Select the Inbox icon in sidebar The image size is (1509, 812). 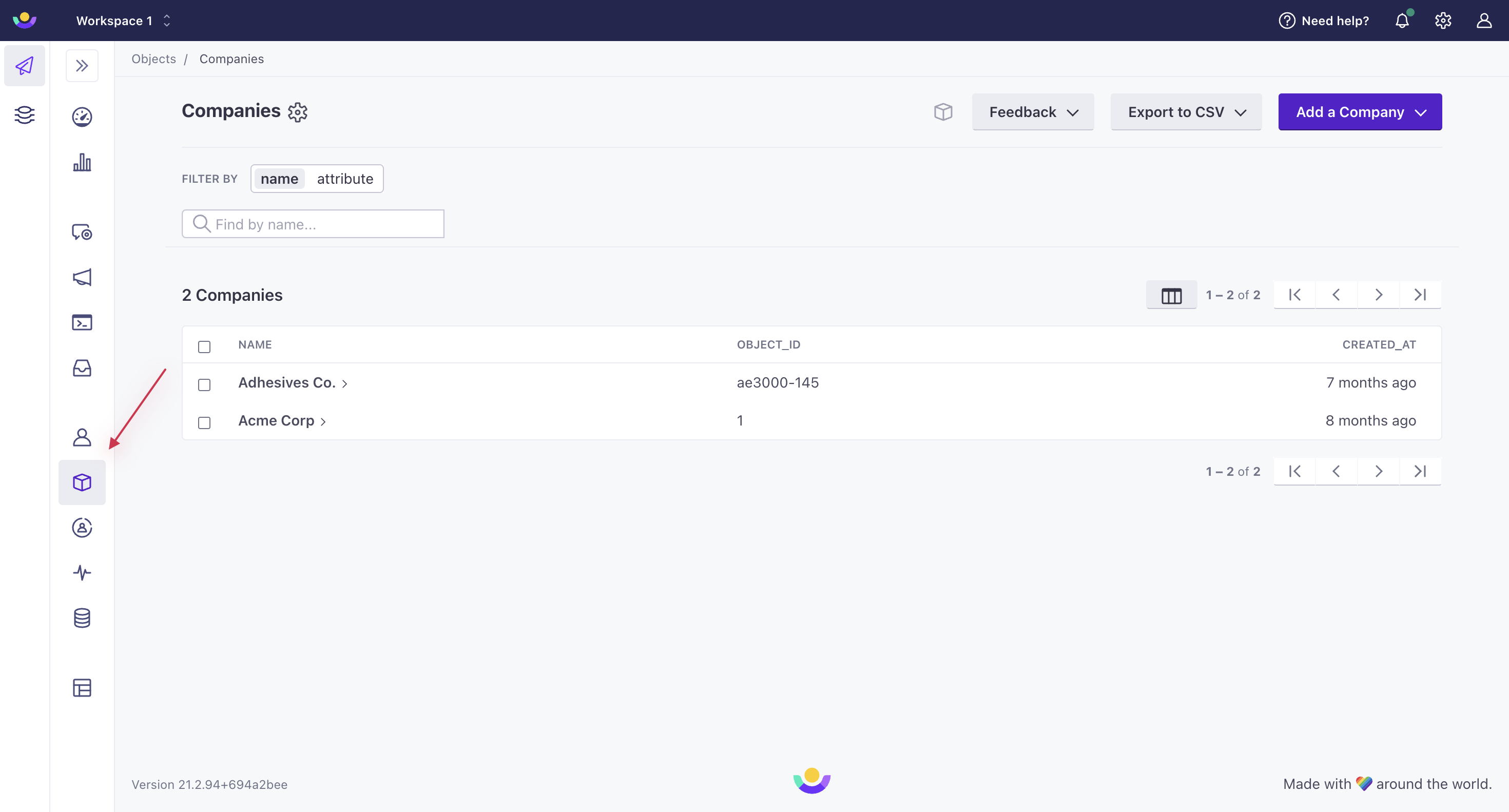tap(82, 368)
